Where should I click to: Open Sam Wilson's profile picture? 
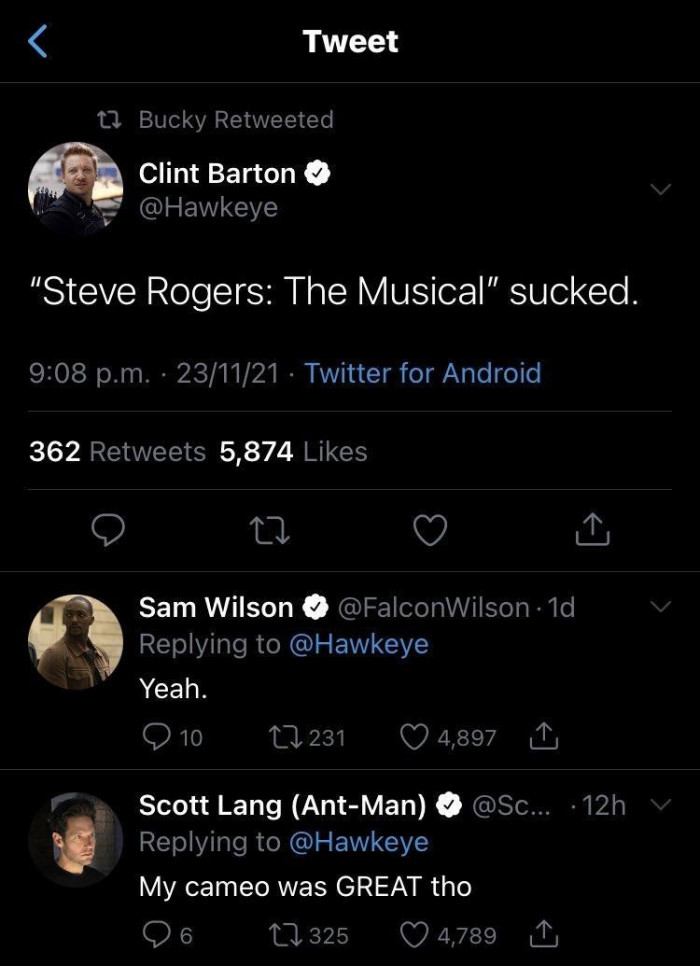pyautogui.click(x=75, y=638)
